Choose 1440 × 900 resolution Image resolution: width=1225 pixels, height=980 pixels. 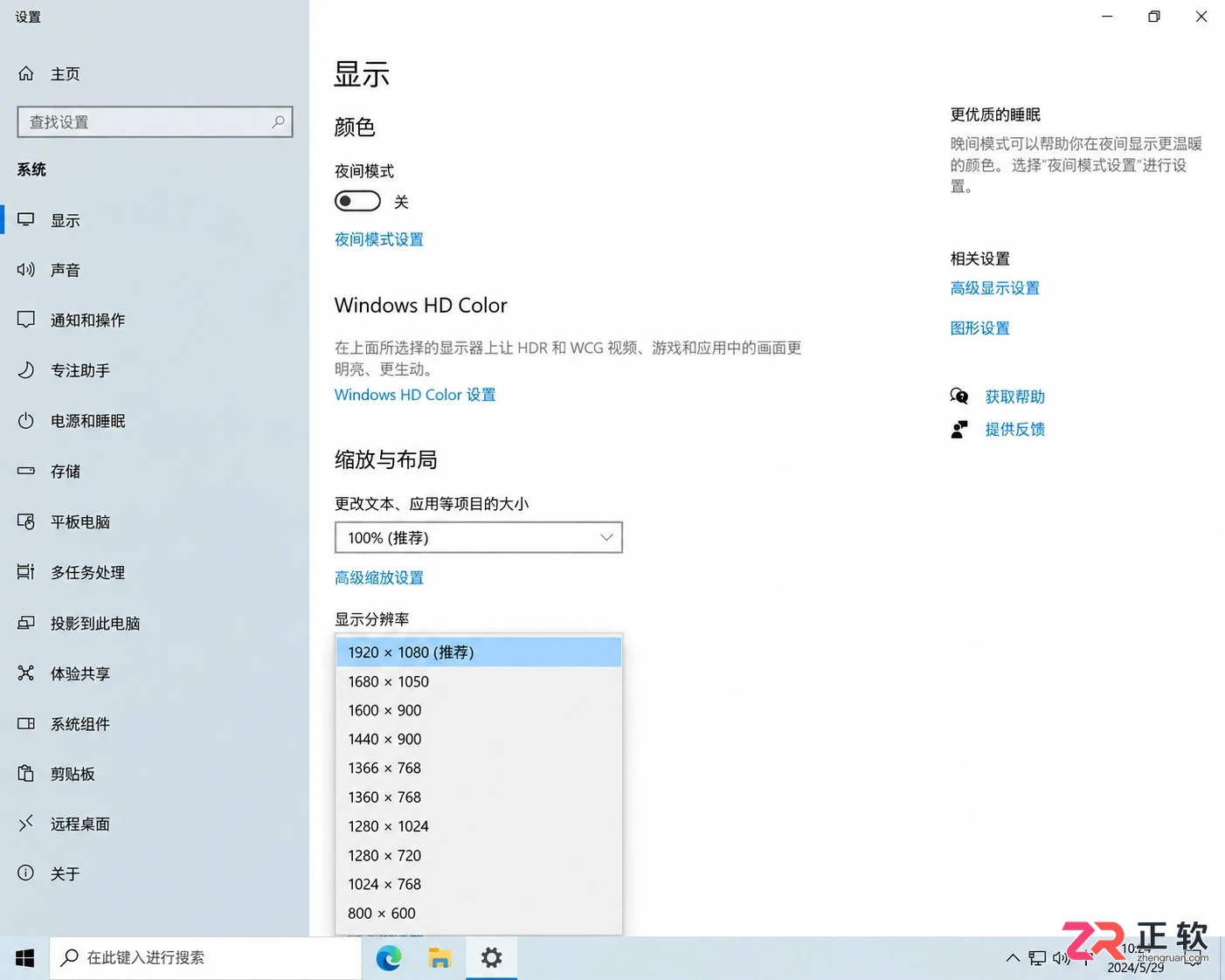click(479, 739)
